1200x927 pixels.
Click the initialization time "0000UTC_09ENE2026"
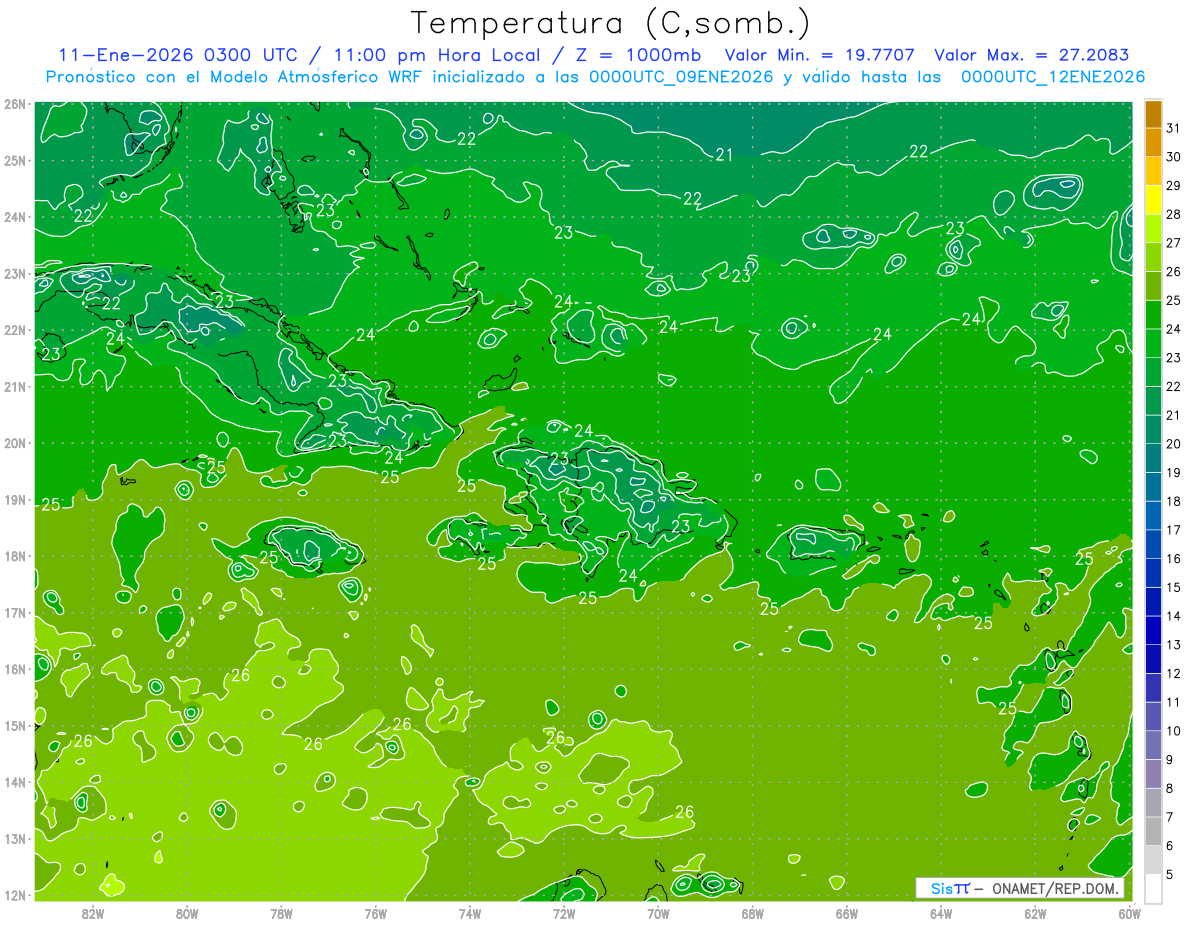click(x=682, y=77)
